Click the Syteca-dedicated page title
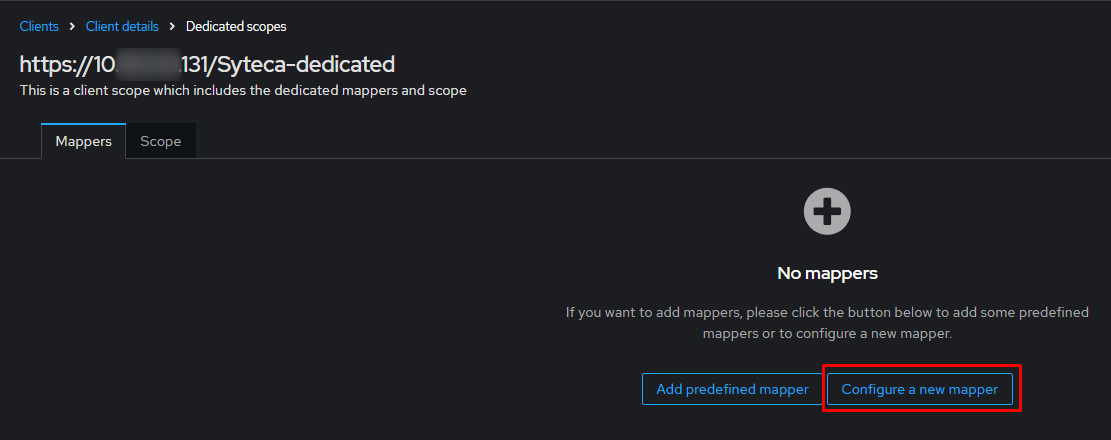This screenshot has width=1111, height=440. coord(207,65)
